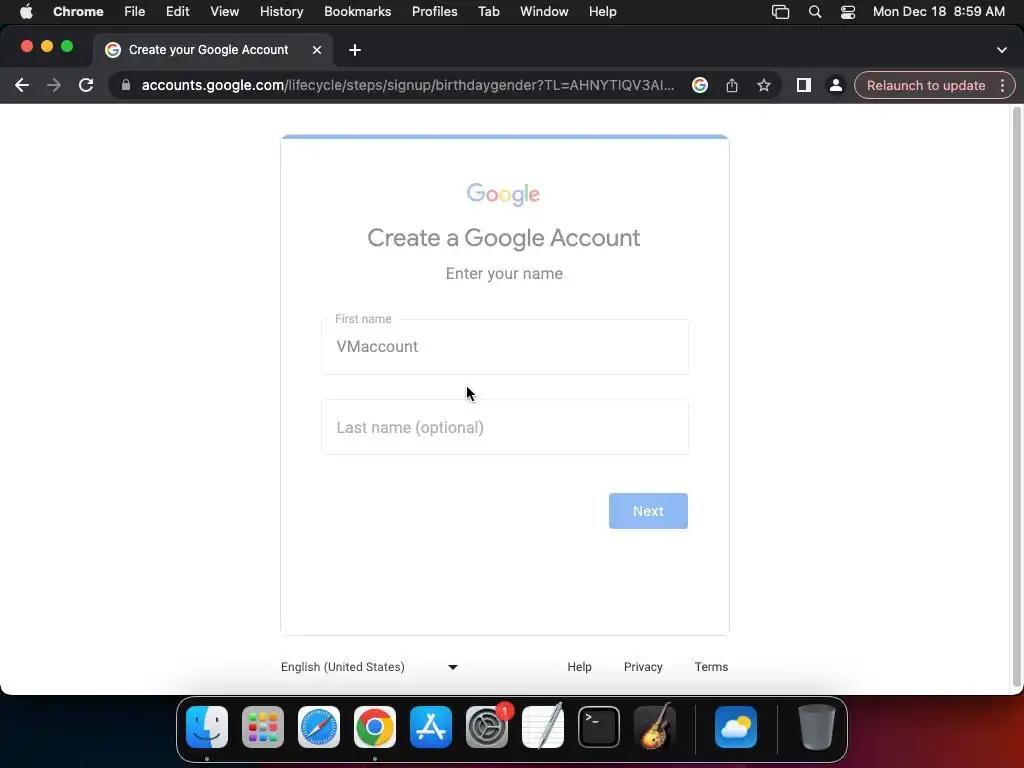Open TextEdit from the Dock

coord(543,727)
